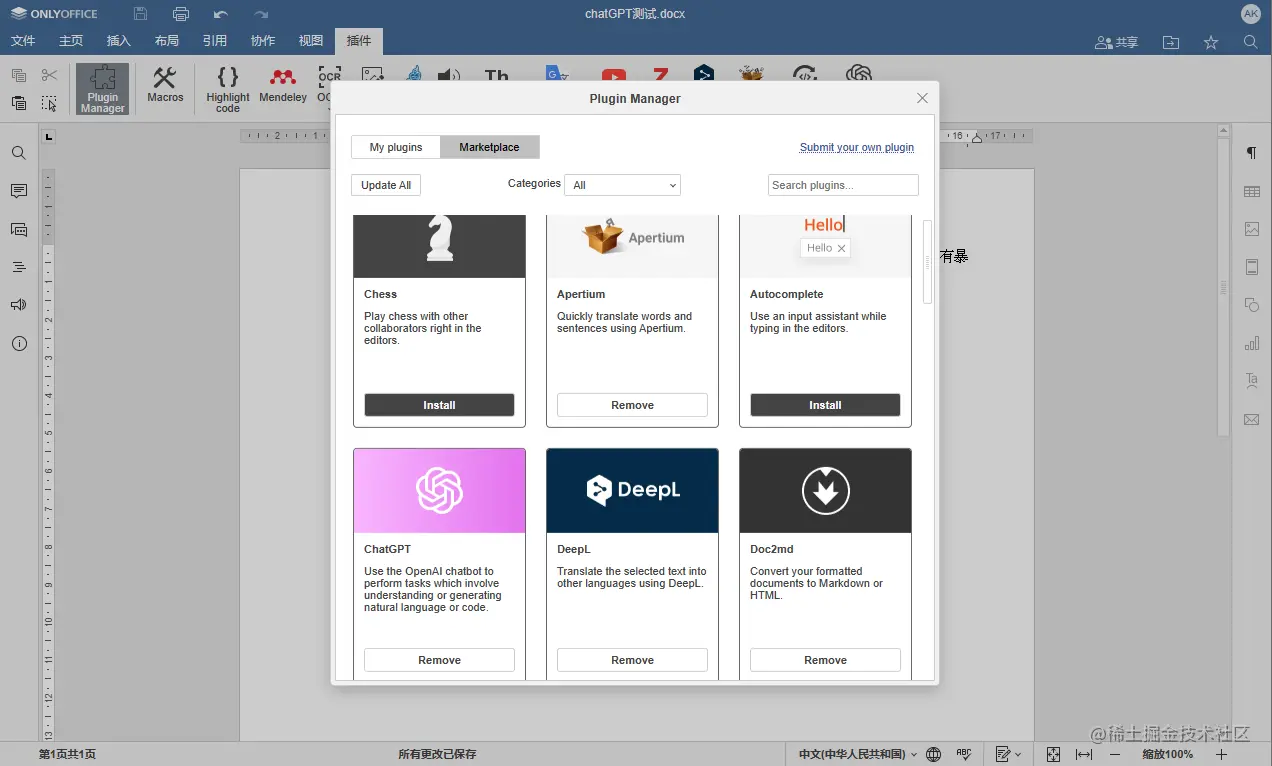Open the table settings panel
The image size is (1272, 766).
click(x=1251, y=190)
